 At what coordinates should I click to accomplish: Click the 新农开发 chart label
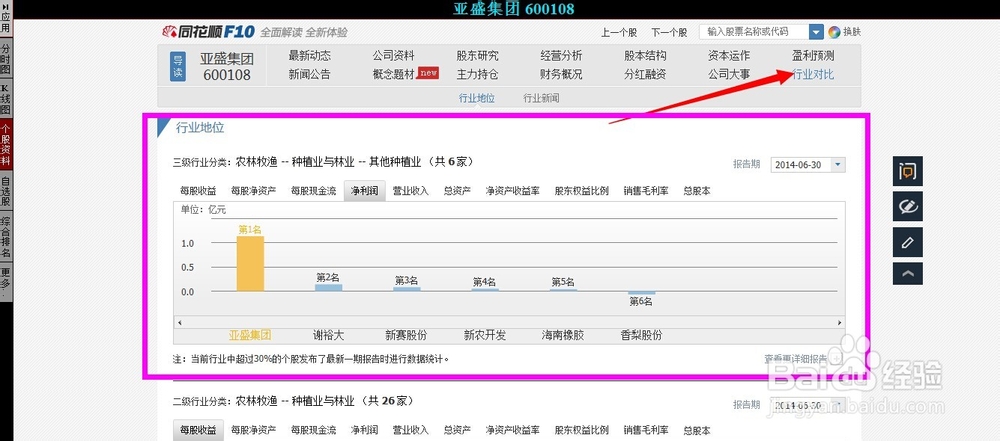(485, 335)
